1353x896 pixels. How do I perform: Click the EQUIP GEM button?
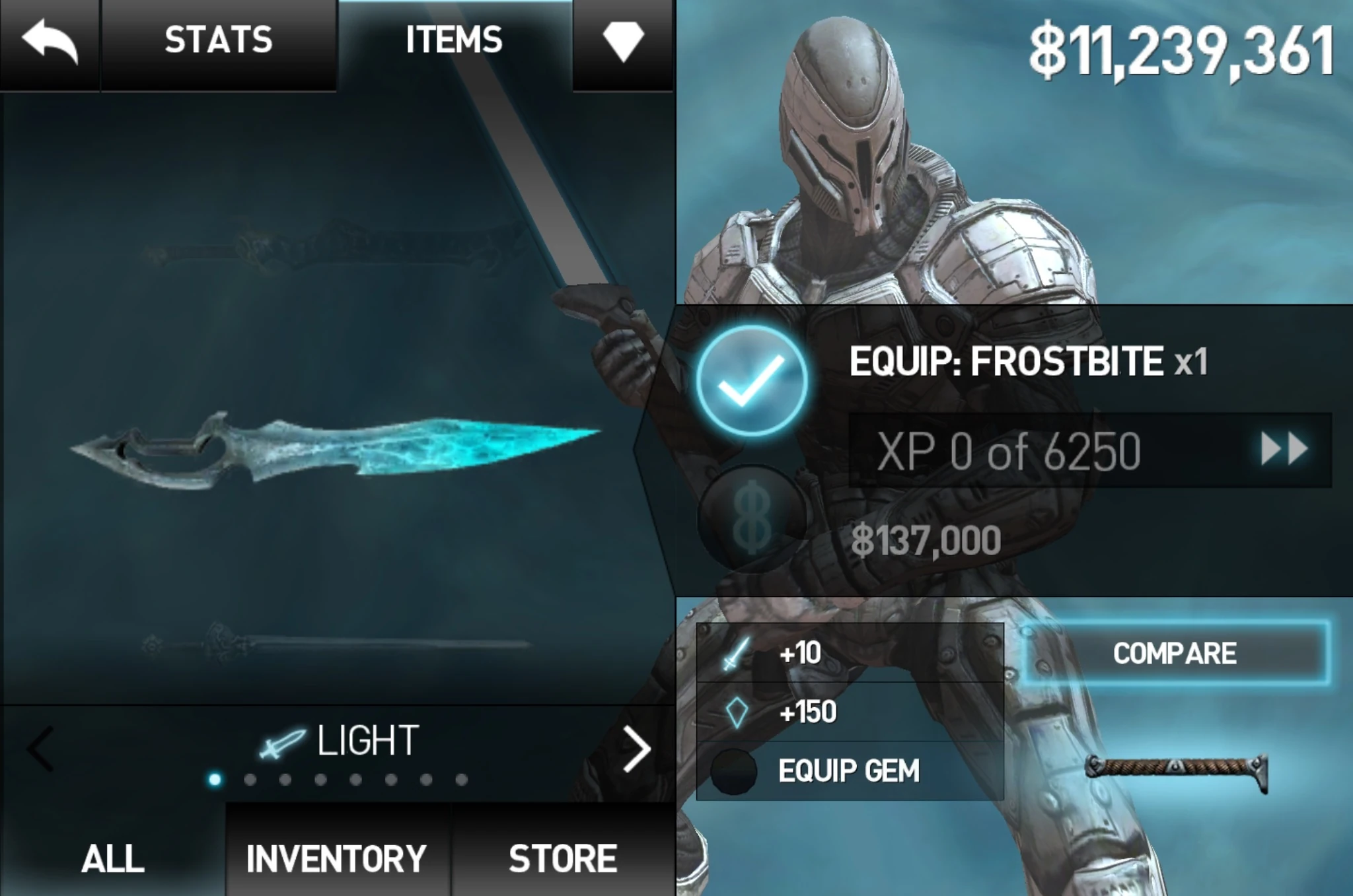tap(850, 771)
